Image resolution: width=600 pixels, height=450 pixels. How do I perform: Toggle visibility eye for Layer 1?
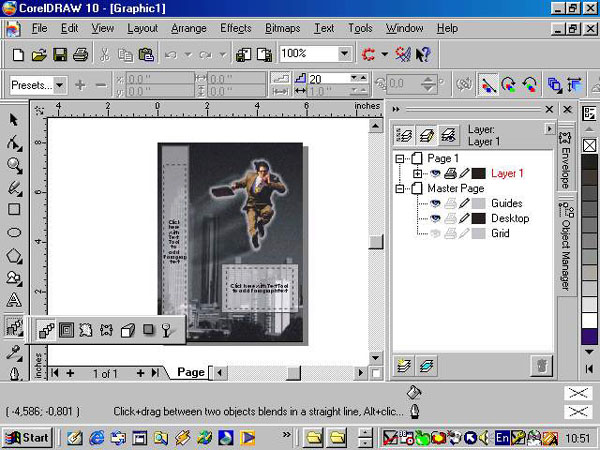(x=435, y=173)
